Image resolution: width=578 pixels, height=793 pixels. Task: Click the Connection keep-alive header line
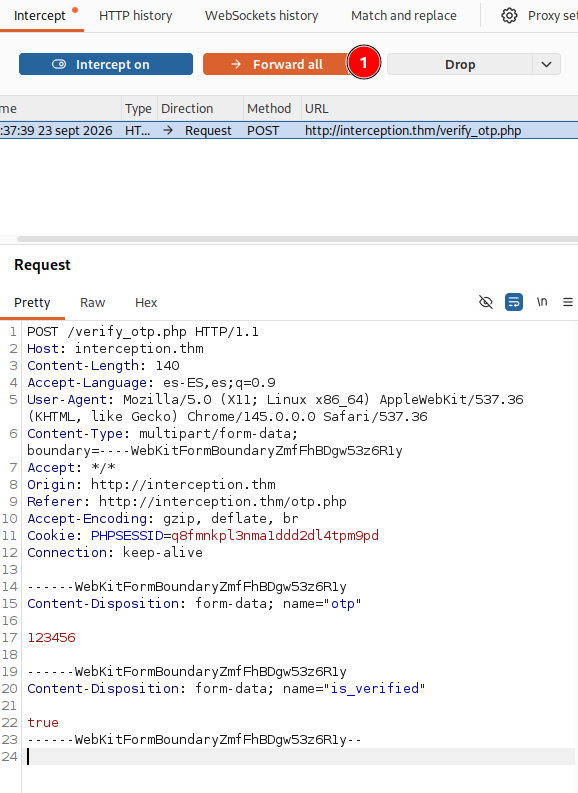(115, 552)
